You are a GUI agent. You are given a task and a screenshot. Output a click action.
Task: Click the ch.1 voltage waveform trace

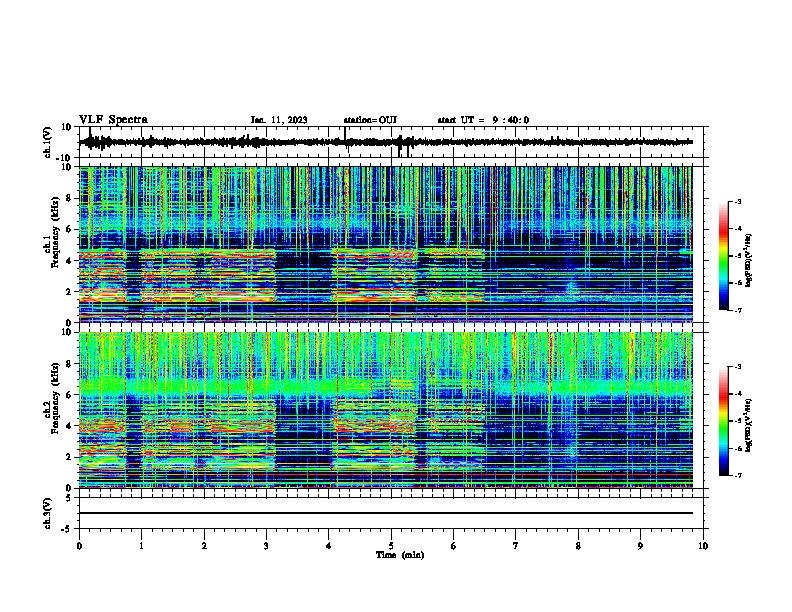(386, 142)
